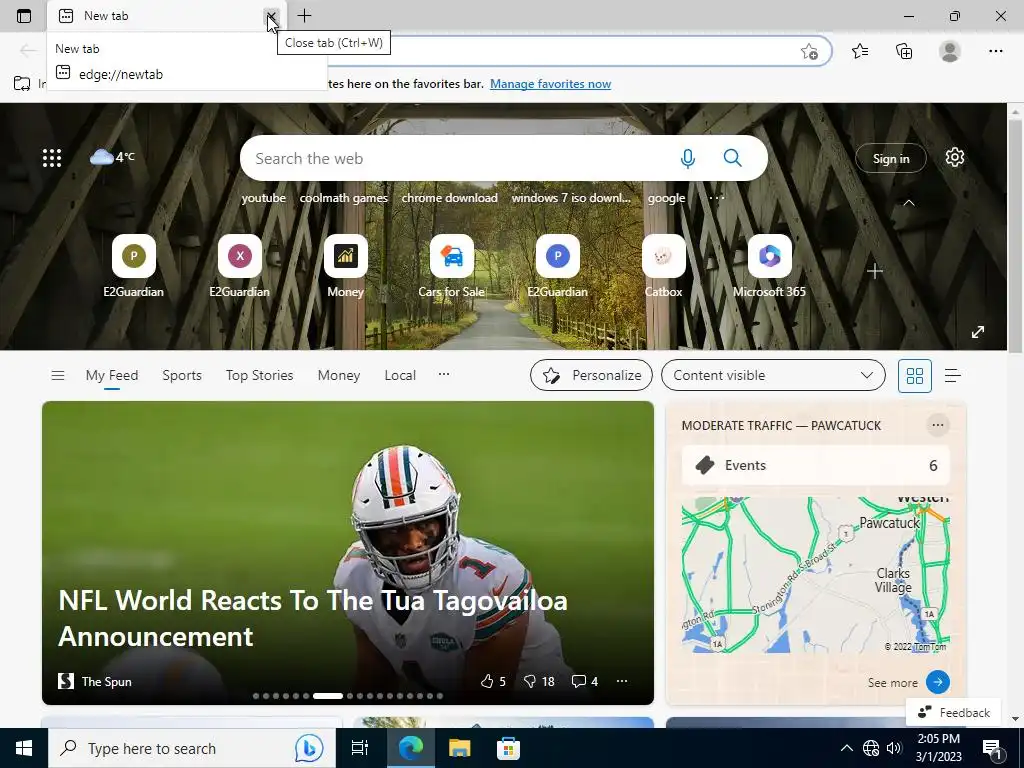
Task: Switch to My Feed tab
Action: [112, 376]
